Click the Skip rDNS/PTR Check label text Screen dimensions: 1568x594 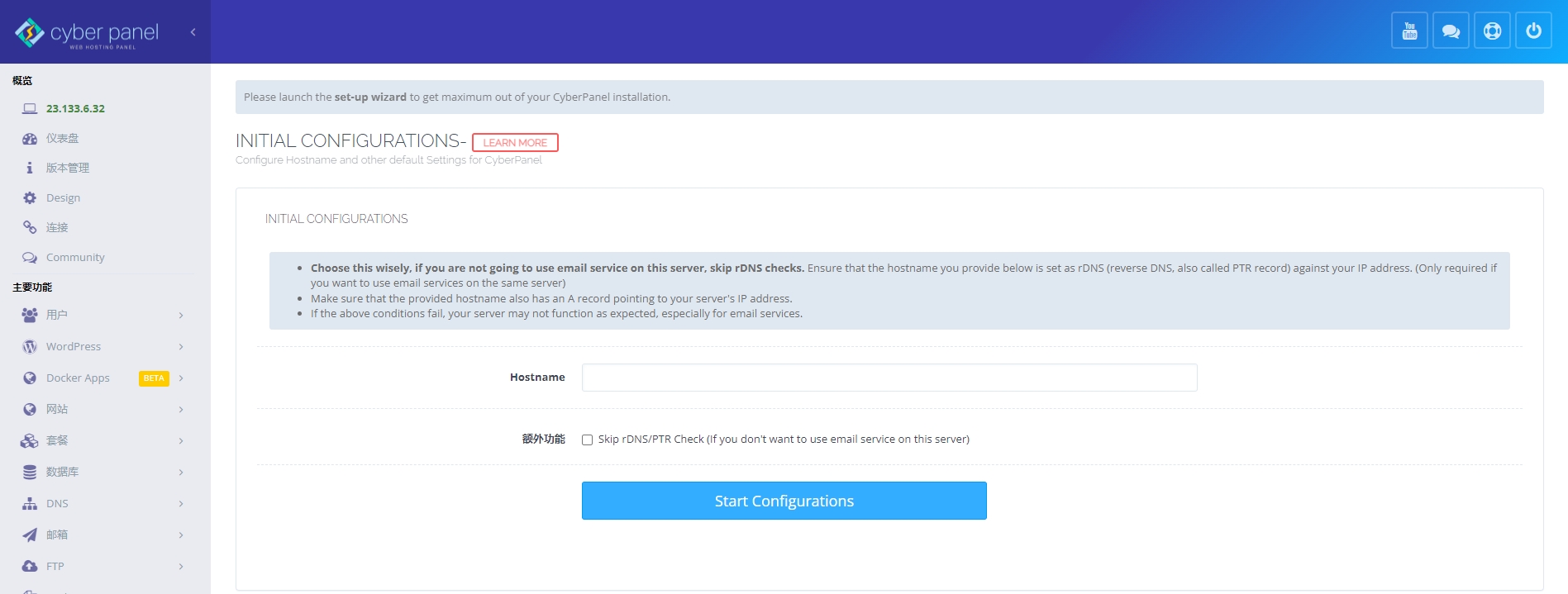784,440
